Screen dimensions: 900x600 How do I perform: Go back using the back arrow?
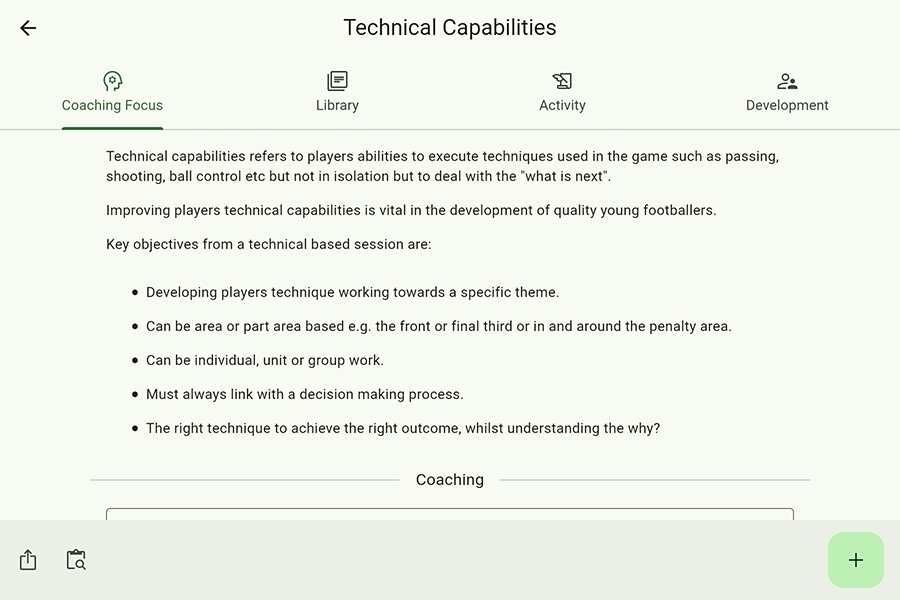[28, 28]
